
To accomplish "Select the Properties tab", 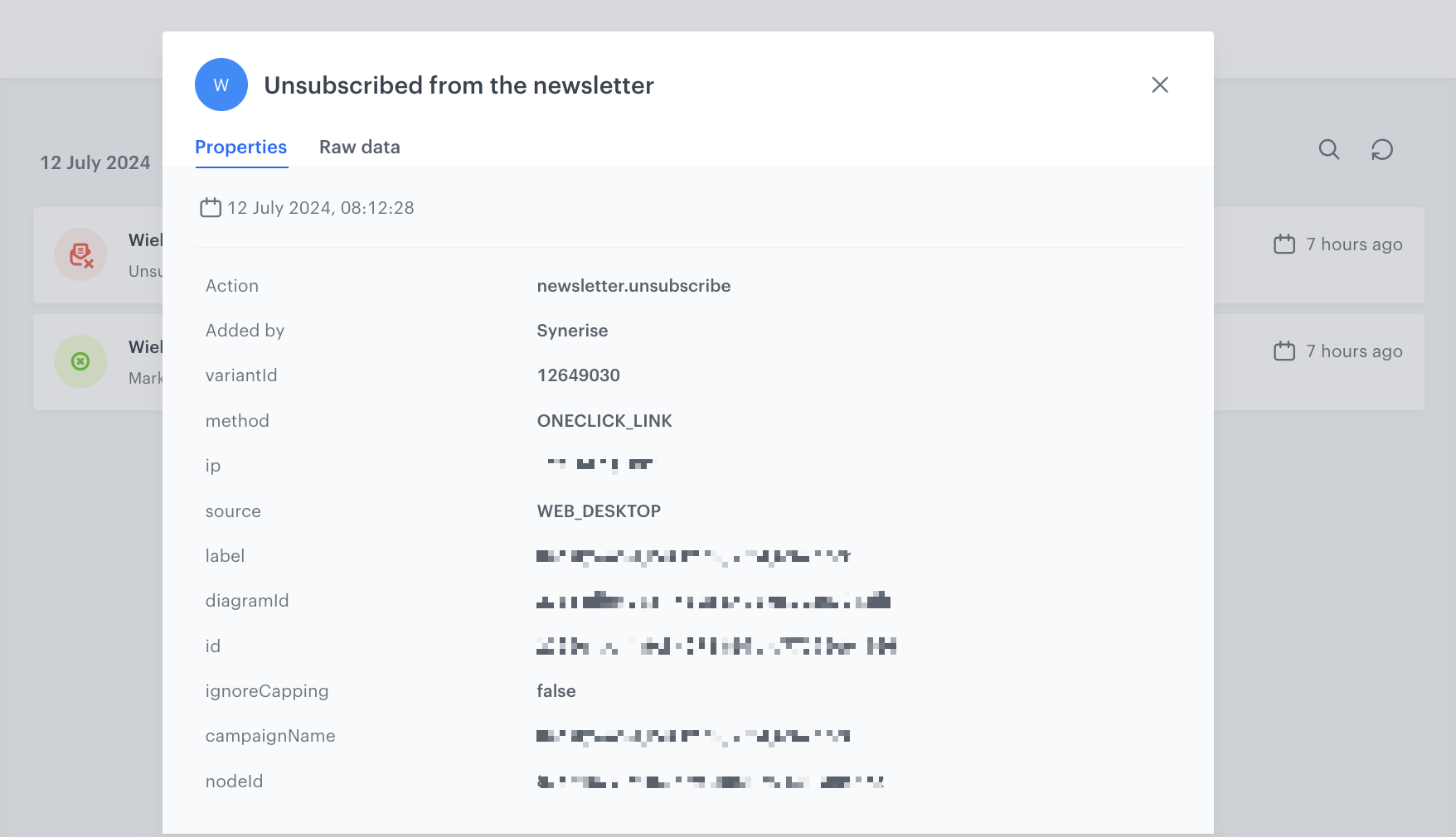I will tap(240, 147).
